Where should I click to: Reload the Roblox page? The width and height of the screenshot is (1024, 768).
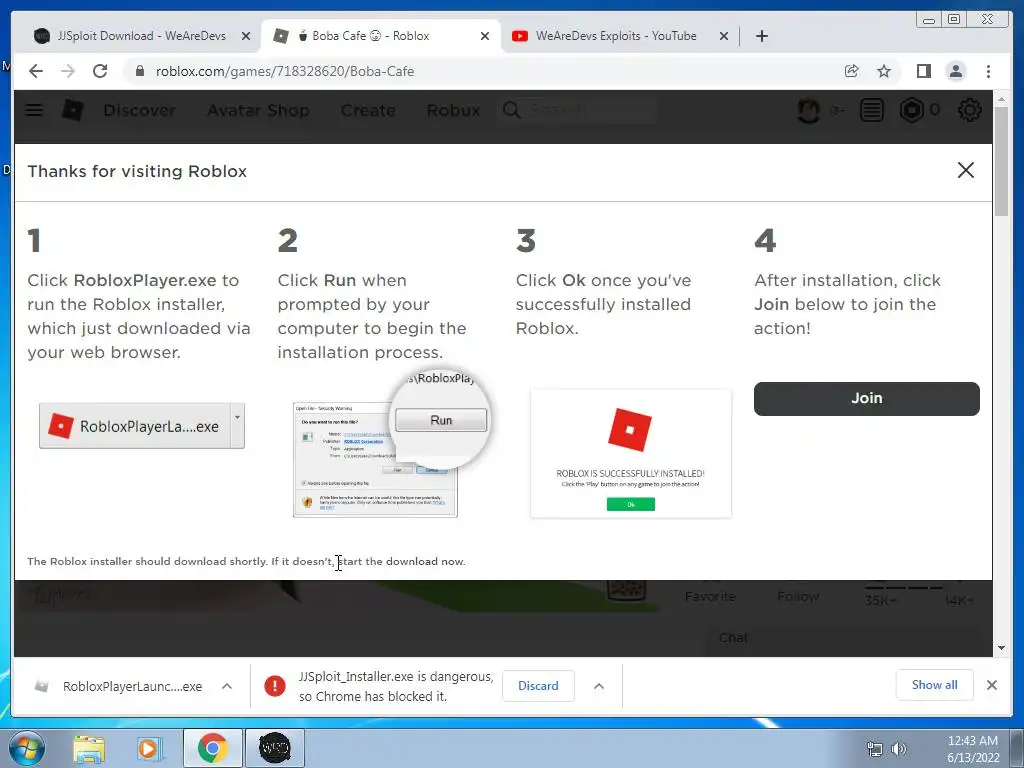(x=100, y=71)
